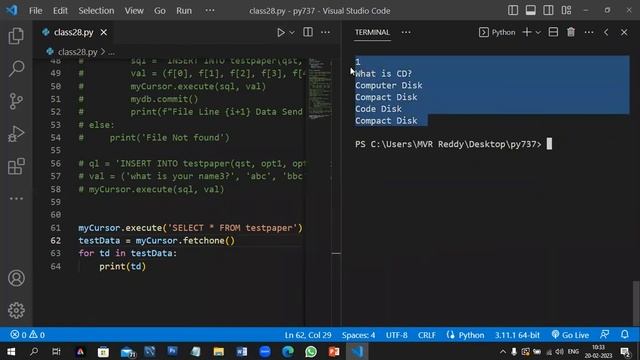Open notifications bell in status bar
This screenshot has height=360, width=640.
click(x=624, y=335)
